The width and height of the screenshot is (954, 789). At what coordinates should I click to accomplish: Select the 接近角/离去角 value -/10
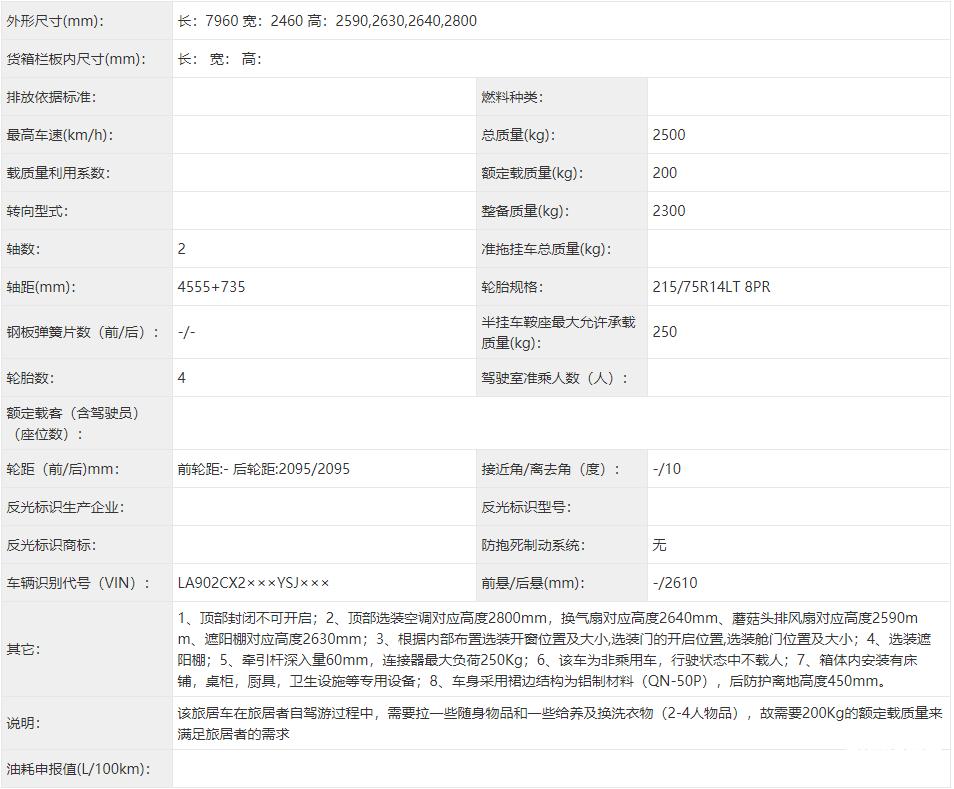pyautogui.click(x=663, y=468)
